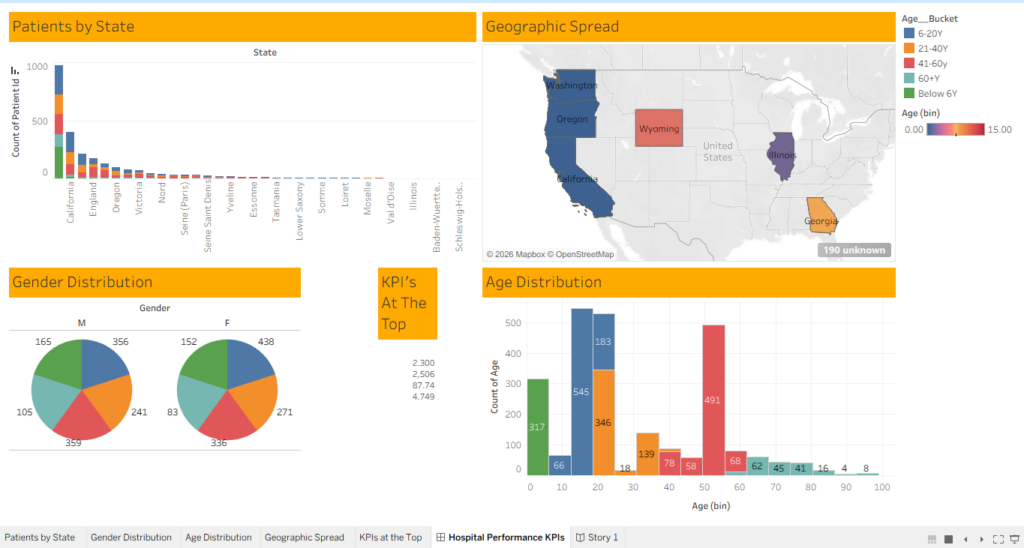Click the female pie slice labeled 438

tap(249, 364)
